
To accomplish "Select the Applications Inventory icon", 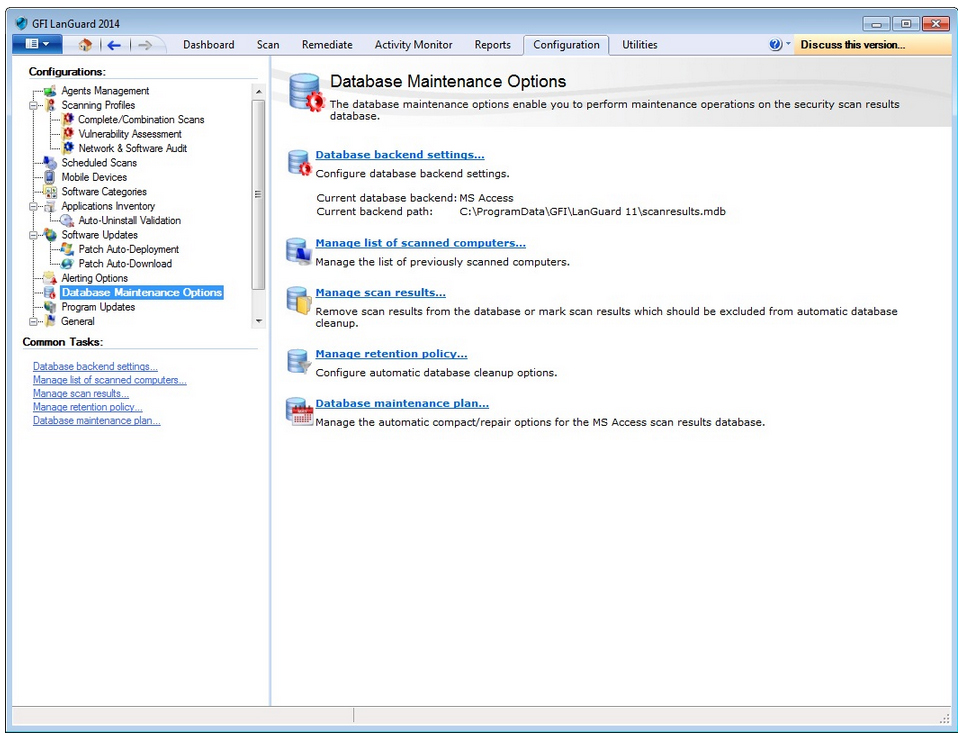I will point(50,206).
